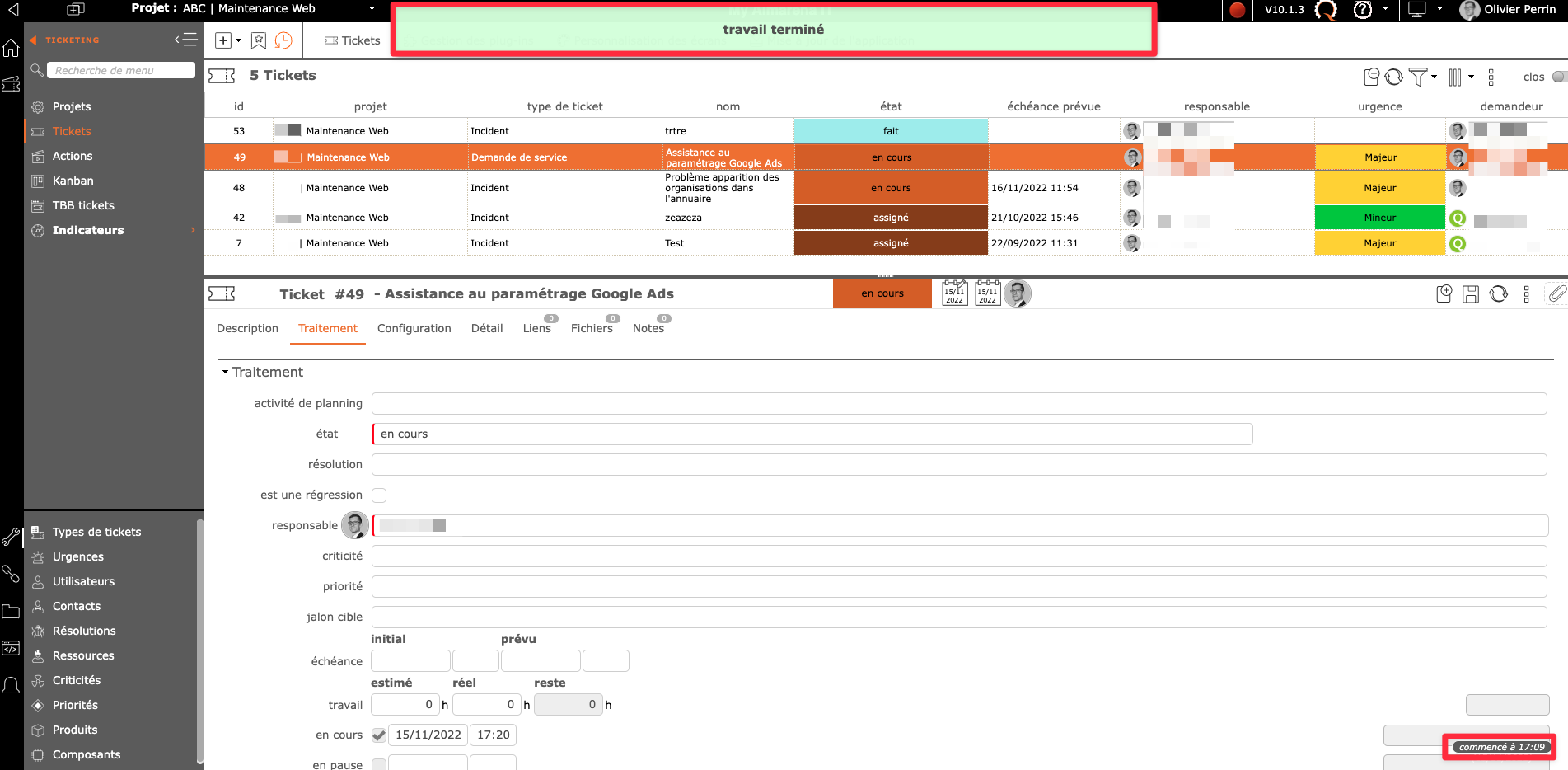Click the home icon in left sidebar
Screen dimensions: 1568x770
11,49
